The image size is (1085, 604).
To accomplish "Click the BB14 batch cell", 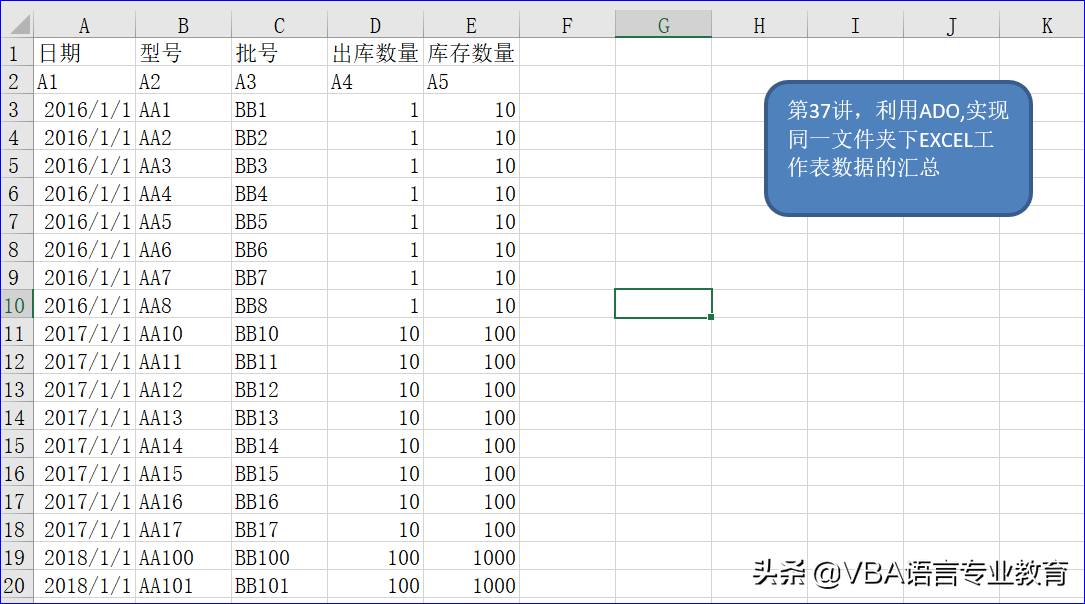I will [279, 445].
